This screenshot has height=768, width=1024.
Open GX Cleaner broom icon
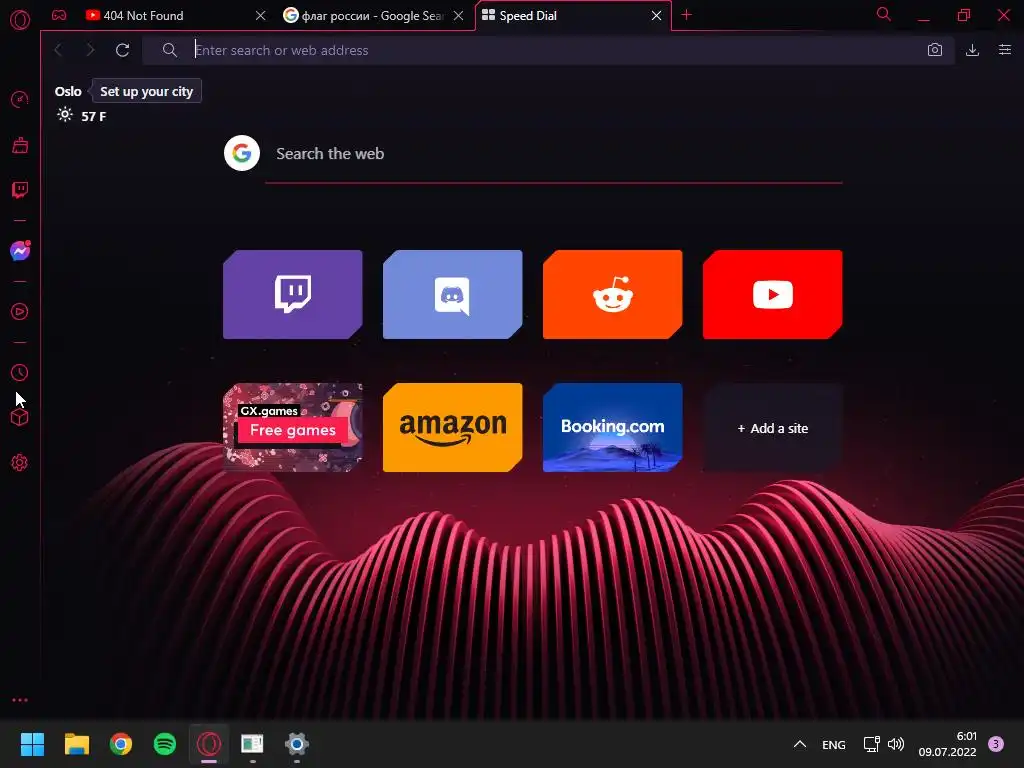pos(20,145)
